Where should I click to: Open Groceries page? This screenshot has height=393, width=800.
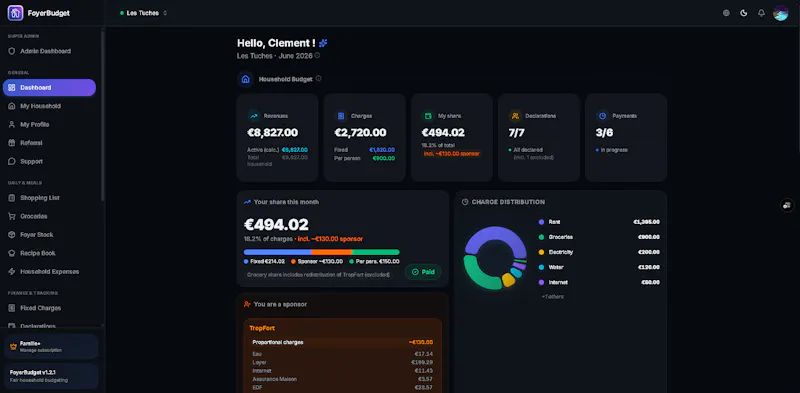[x=49, y=216]
